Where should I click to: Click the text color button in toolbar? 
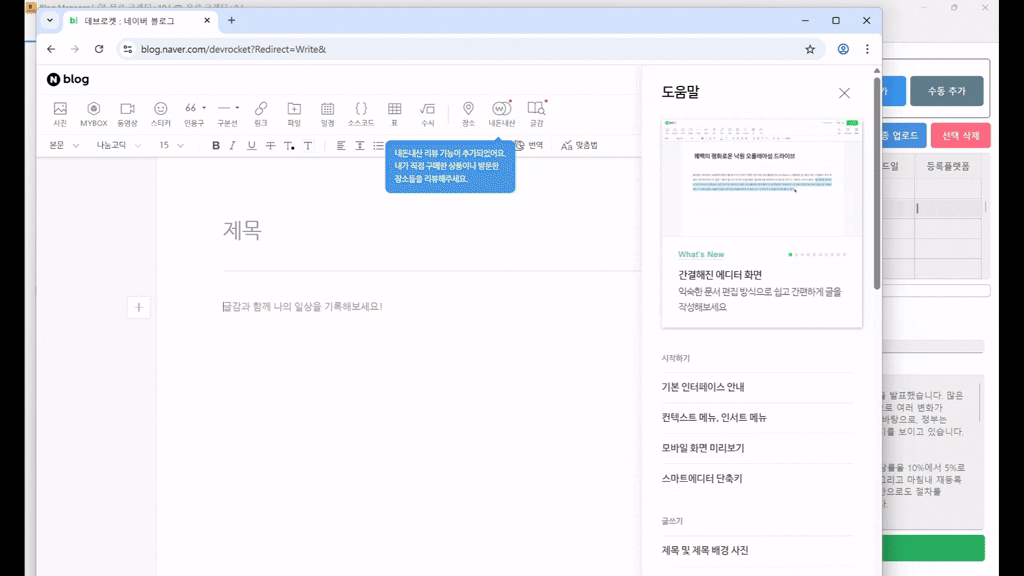tap(289, 146)
